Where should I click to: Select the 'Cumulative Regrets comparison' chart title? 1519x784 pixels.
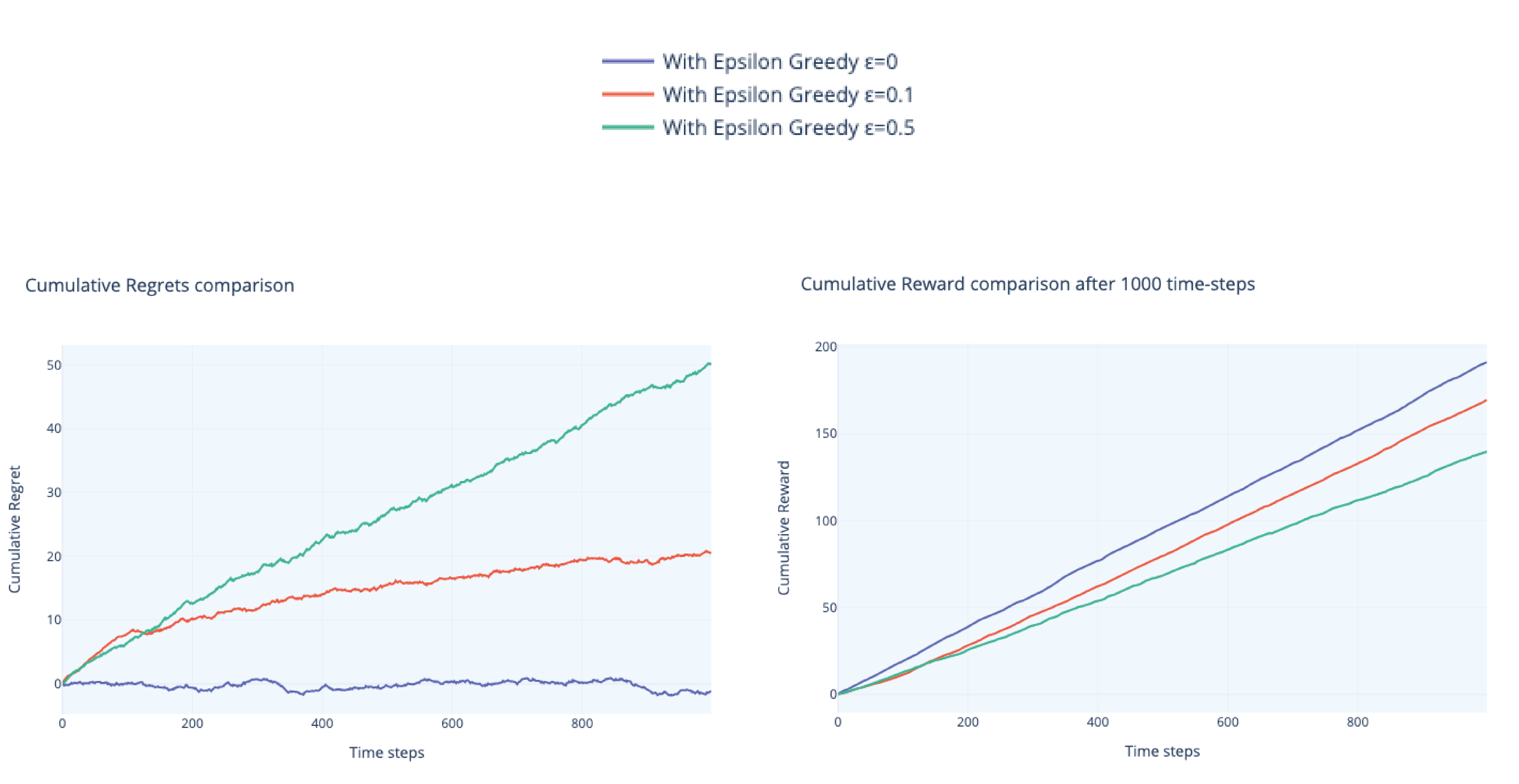click(x=159, y=285)
